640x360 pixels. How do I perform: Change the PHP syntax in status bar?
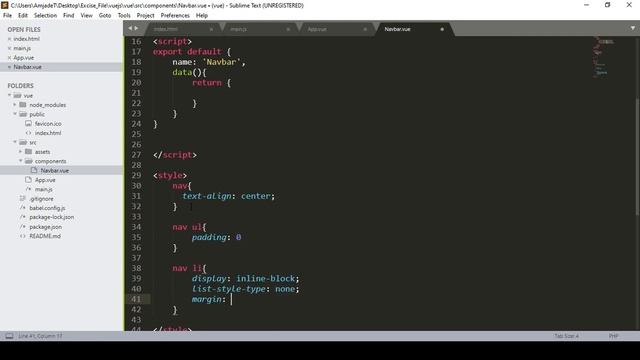click(x=613, y=336)
